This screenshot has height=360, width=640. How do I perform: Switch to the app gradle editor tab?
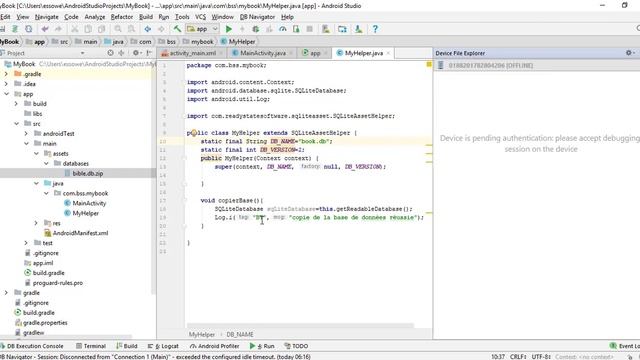[x=315, y=53]
